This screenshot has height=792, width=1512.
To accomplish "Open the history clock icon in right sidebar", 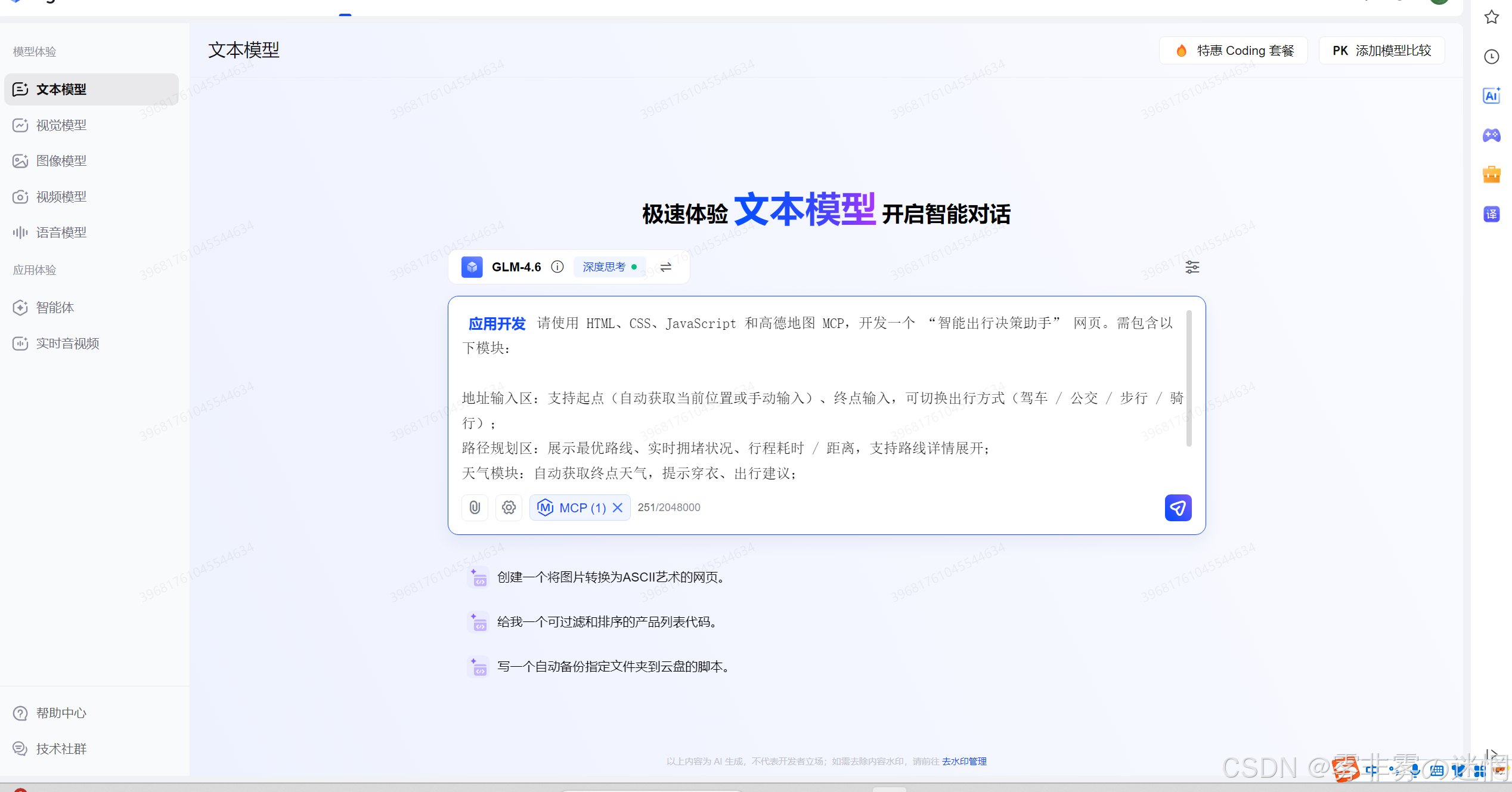I will (x=1491, y=57).
